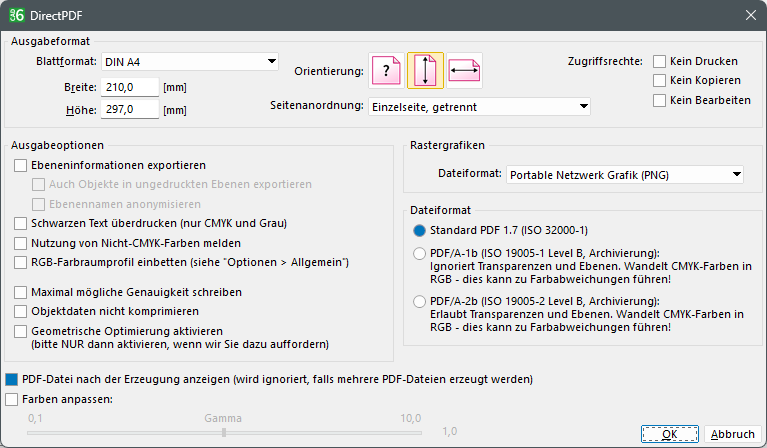Enable Kein Bearbeiten checkbox
The height and width of the screenshot is (448, 767).
[x=659, y=100]
